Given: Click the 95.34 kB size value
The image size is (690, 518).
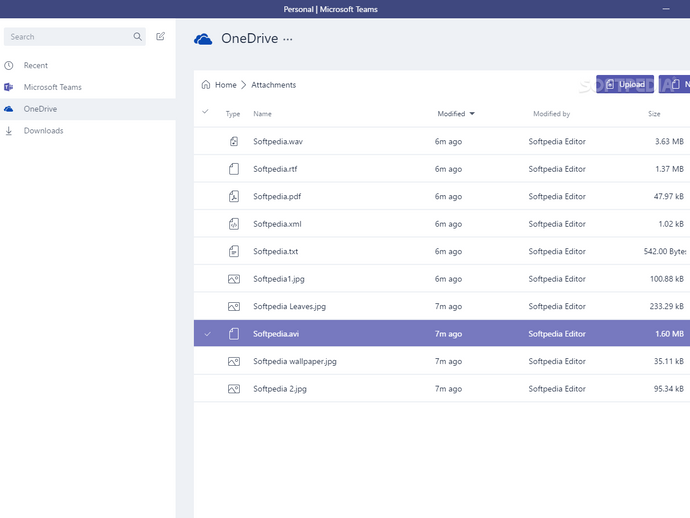Looking at the screenshot, I should 668,389.
